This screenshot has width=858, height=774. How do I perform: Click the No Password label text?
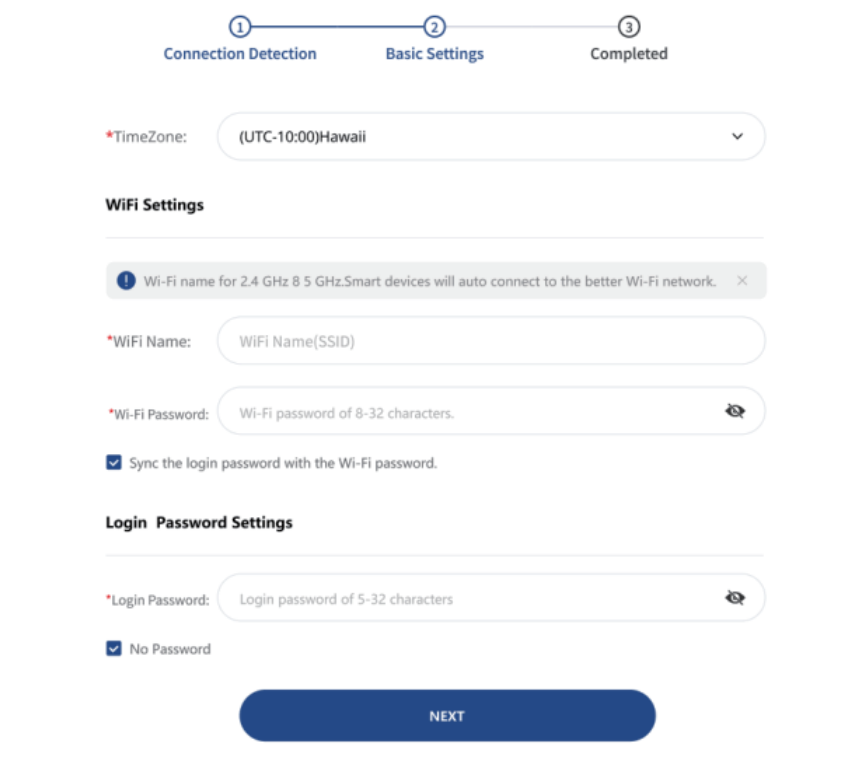(x=170, y=649)
